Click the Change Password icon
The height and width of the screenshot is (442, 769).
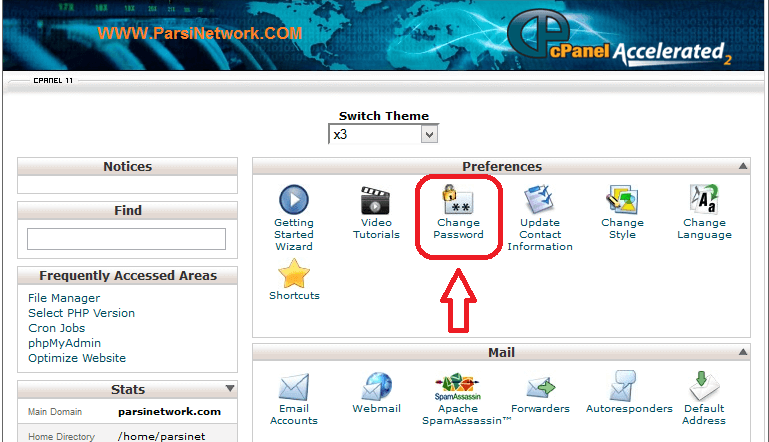tap(458, 200)
